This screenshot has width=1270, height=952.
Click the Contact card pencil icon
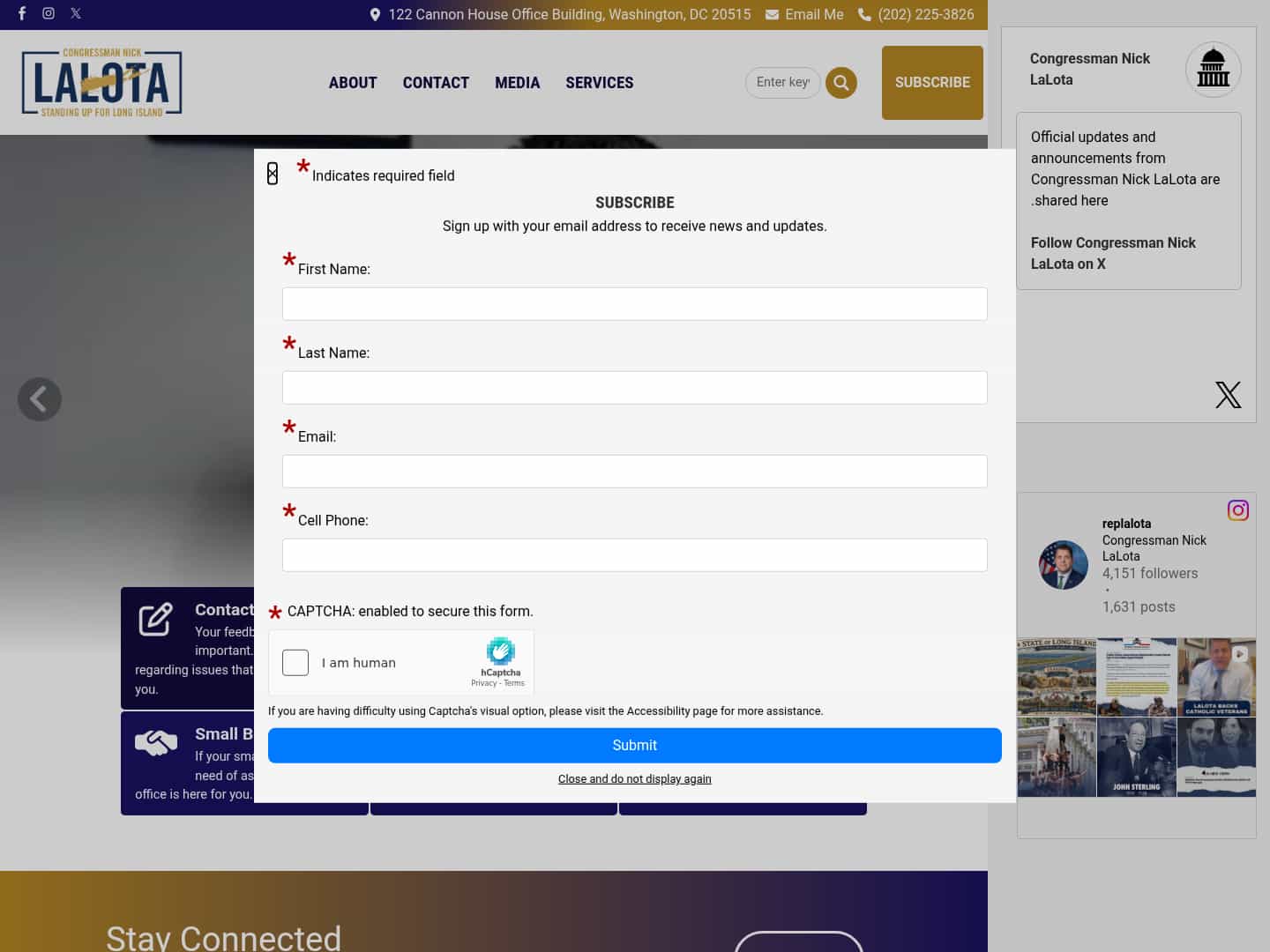pyautogui.click(x=156, y=619)
